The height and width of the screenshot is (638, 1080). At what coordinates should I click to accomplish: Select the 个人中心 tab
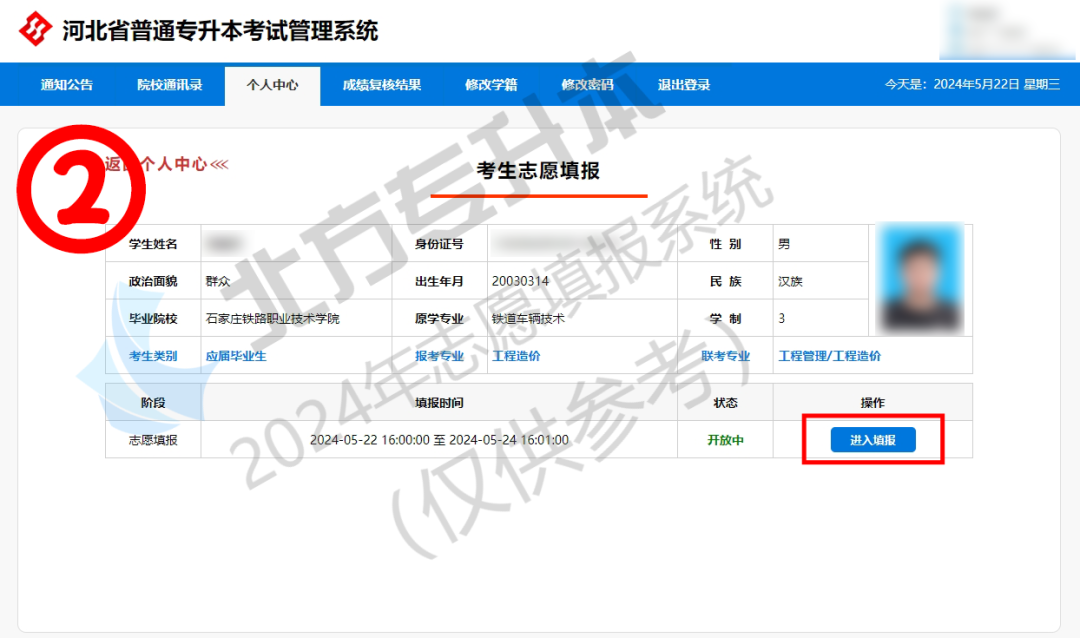pos(272,85)
